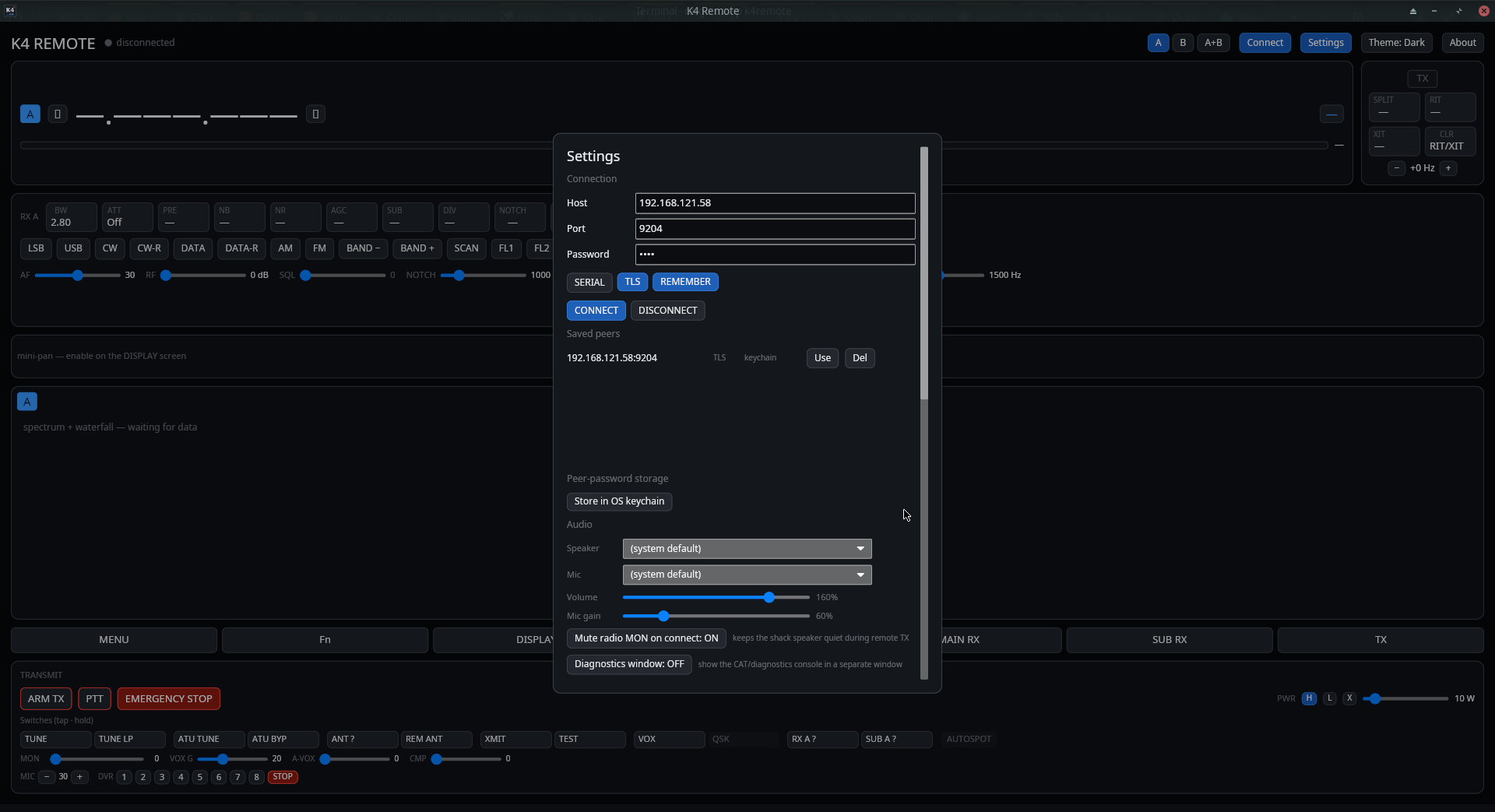Click the TUNE switch
Screen dimensions: 1495x812
[55, 740]
